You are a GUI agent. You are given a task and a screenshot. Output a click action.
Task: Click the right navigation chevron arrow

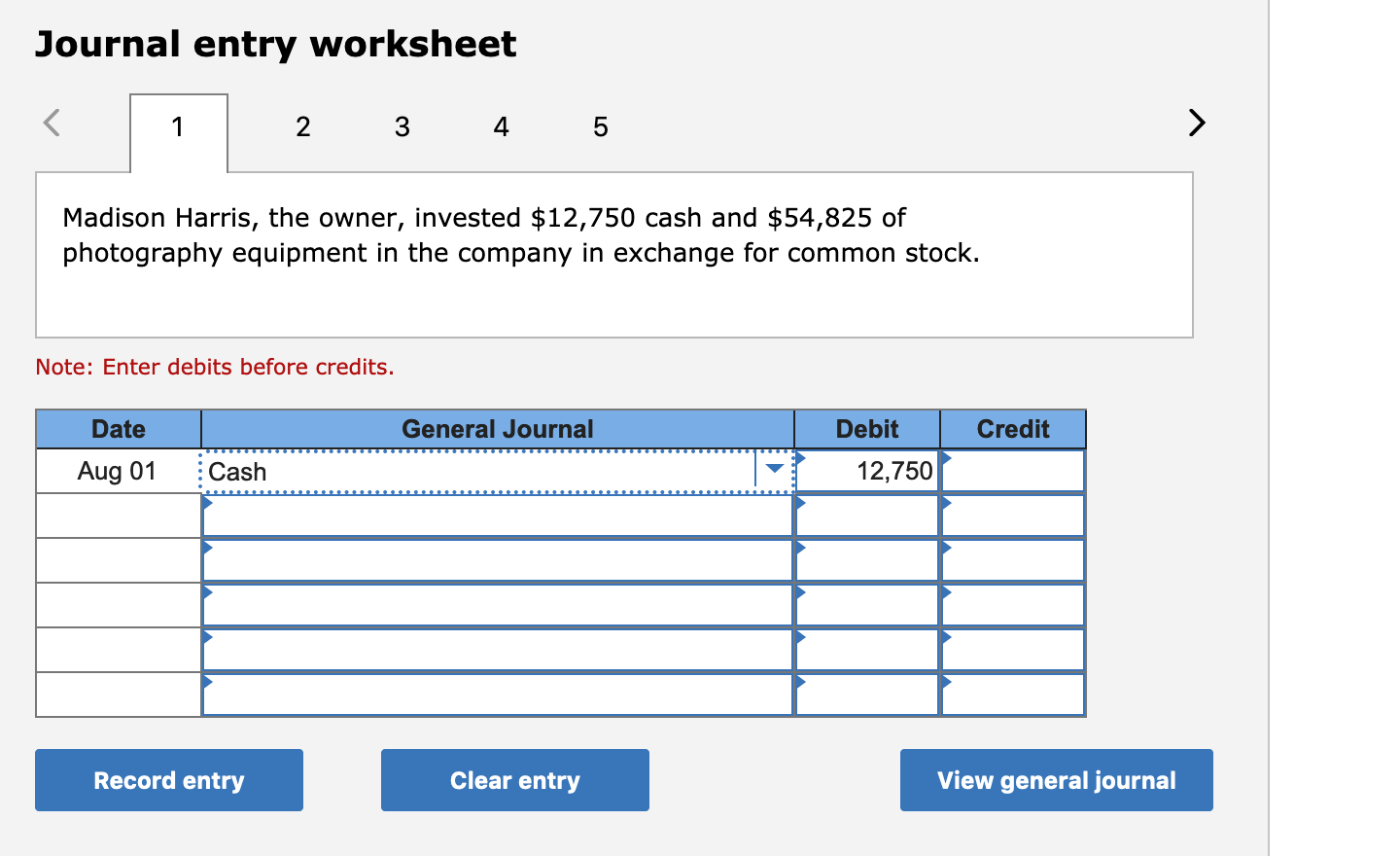point(1197,124)
